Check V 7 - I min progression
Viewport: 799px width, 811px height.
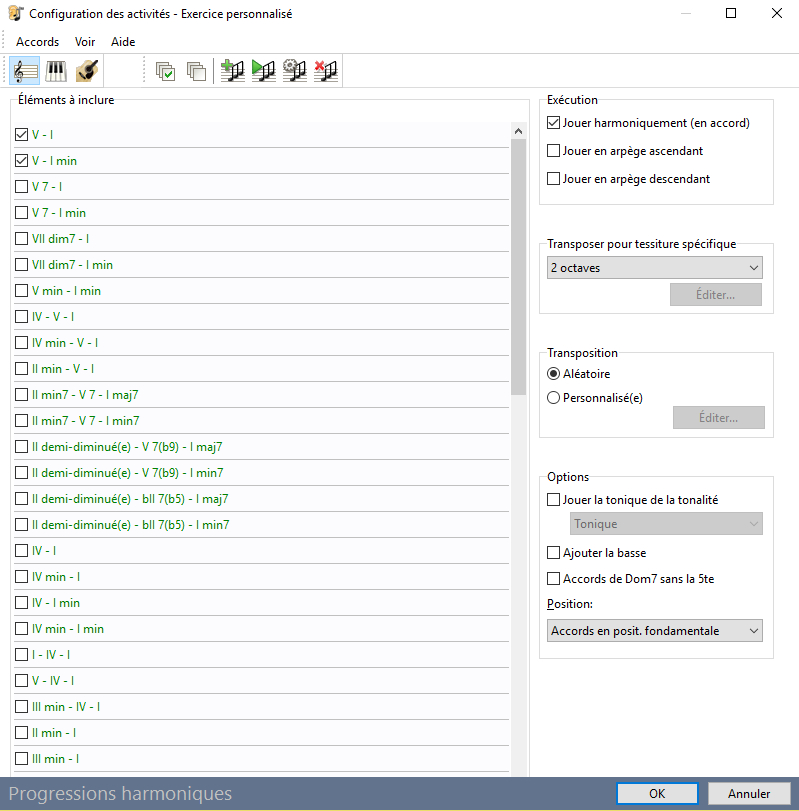(21, 213)
